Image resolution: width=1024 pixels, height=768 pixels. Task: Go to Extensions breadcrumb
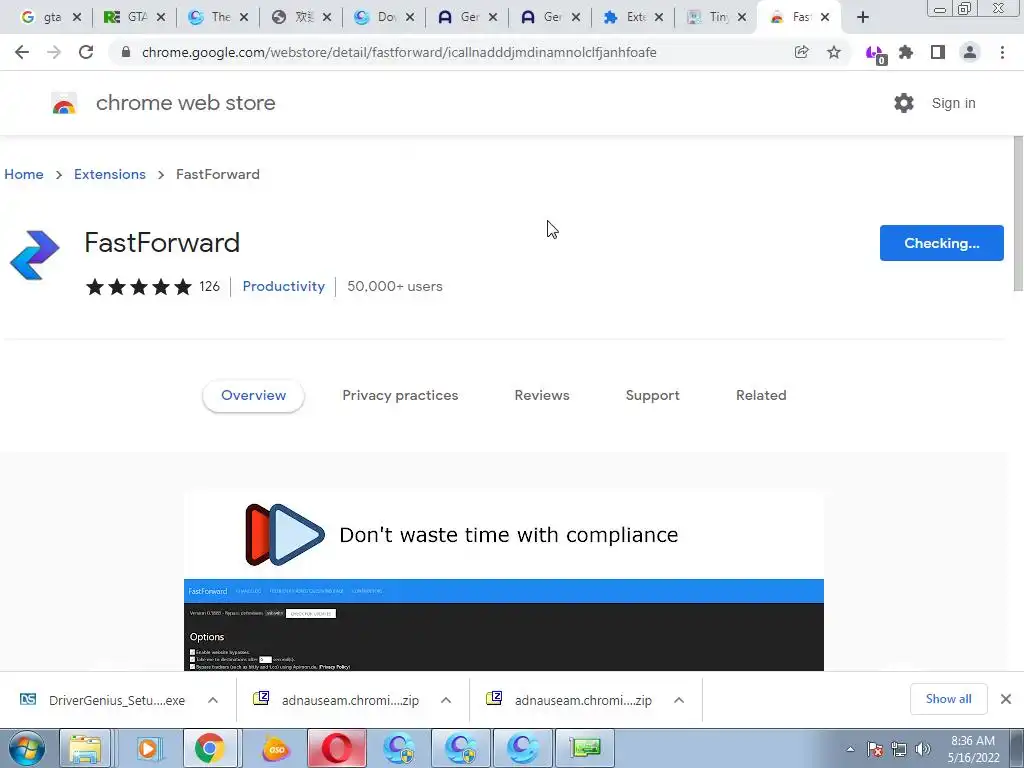click(x=110, y=174)
